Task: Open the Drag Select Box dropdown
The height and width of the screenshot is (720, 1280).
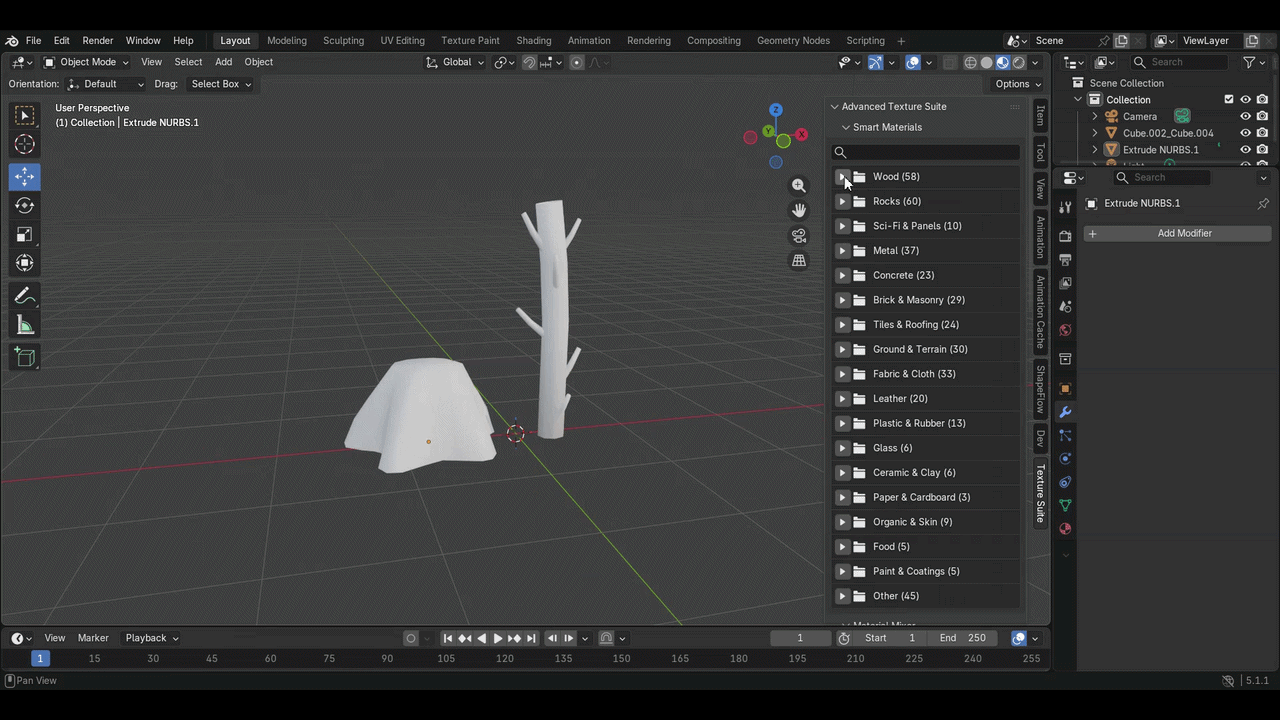Action: pyautogui.click(x=220, y=84)
